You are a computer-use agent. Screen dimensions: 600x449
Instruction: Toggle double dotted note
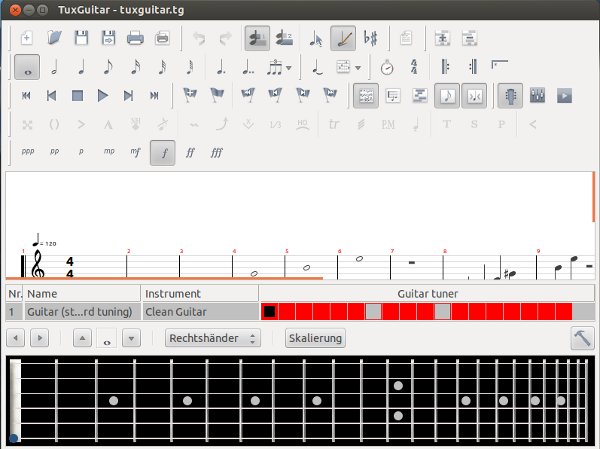pyautogui.click(x=248, y=67)
